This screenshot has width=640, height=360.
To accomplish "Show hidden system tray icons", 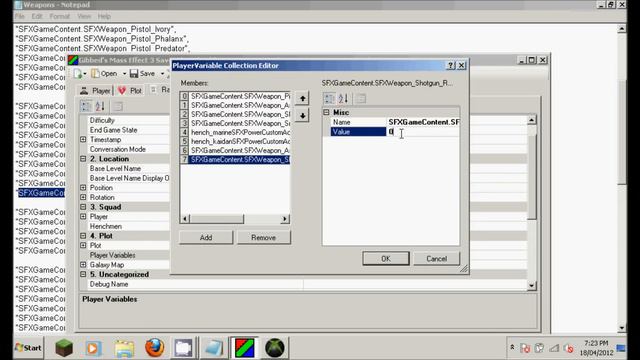I will (x=512, y=347).
